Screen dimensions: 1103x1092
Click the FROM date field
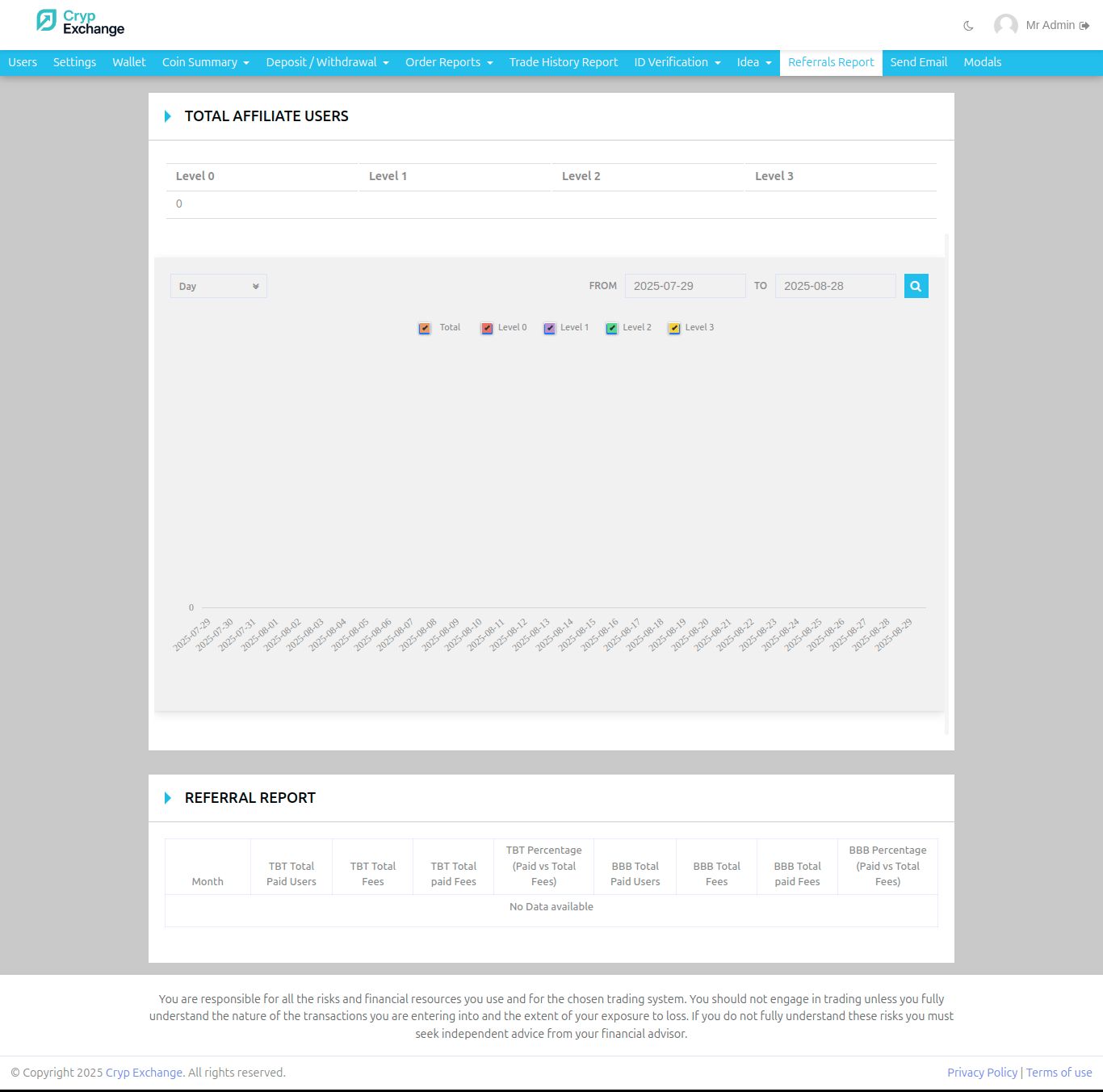click(686, 286)
